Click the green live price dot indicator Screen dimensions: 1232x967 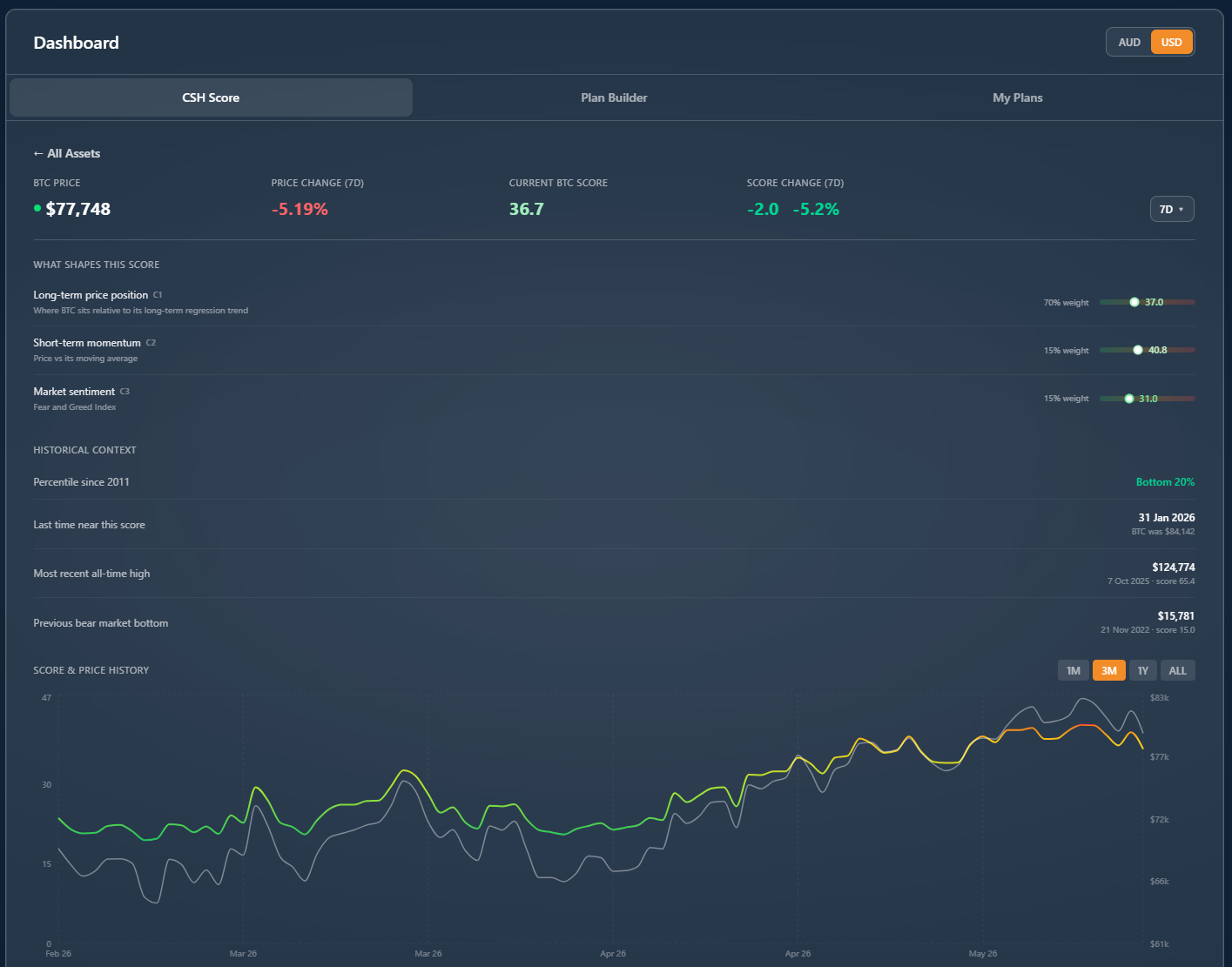coord(37,208)
